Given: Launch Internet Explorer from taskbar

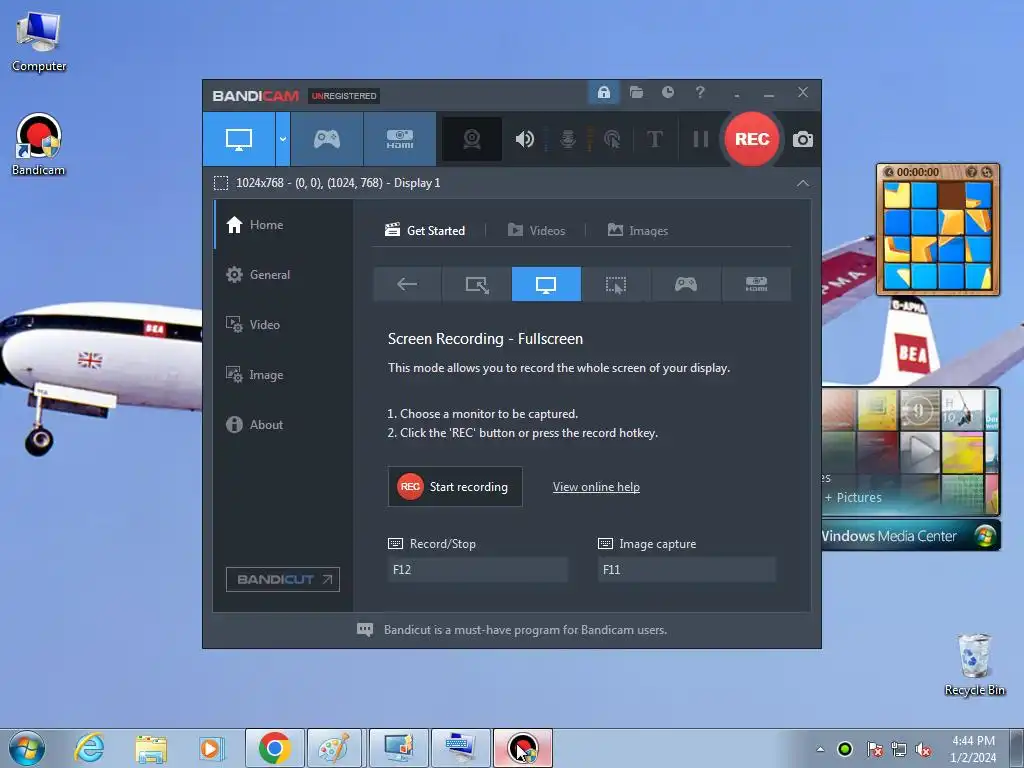Looking at the screenshot, I should tap(89, 748).
